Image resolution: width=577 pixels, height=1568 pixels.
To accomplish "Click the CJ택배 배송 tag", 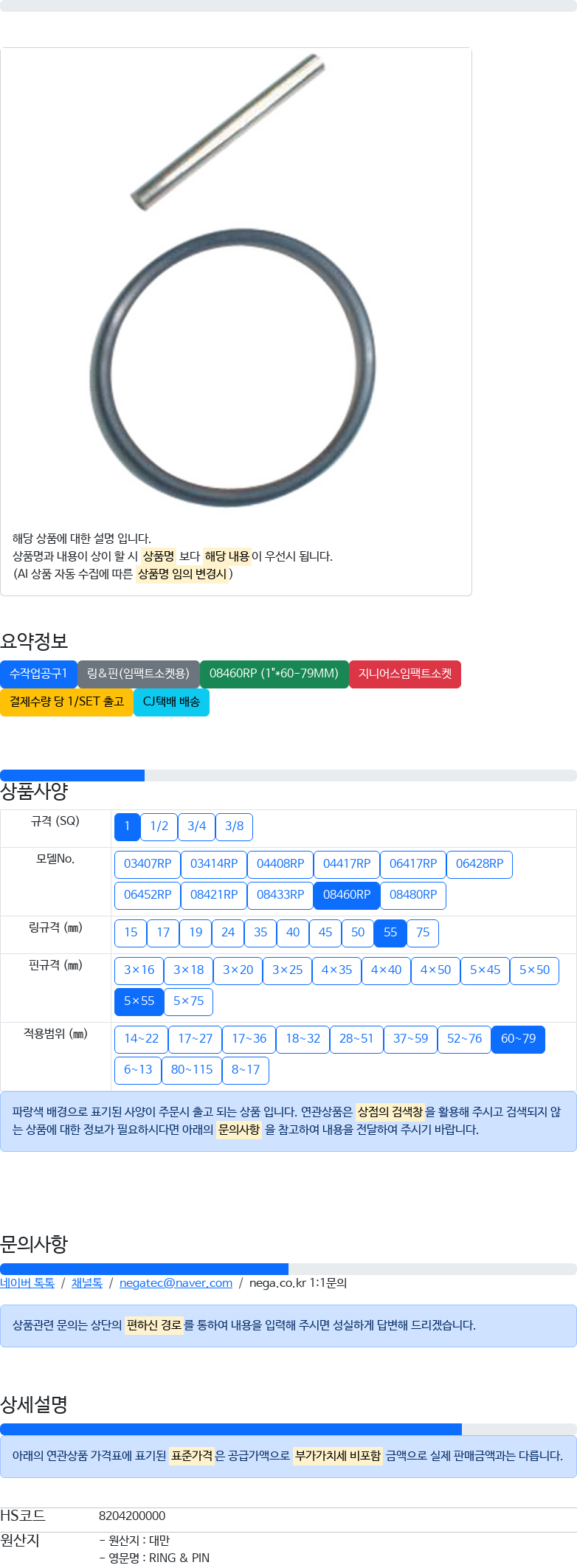I will (x=171, y=702).
